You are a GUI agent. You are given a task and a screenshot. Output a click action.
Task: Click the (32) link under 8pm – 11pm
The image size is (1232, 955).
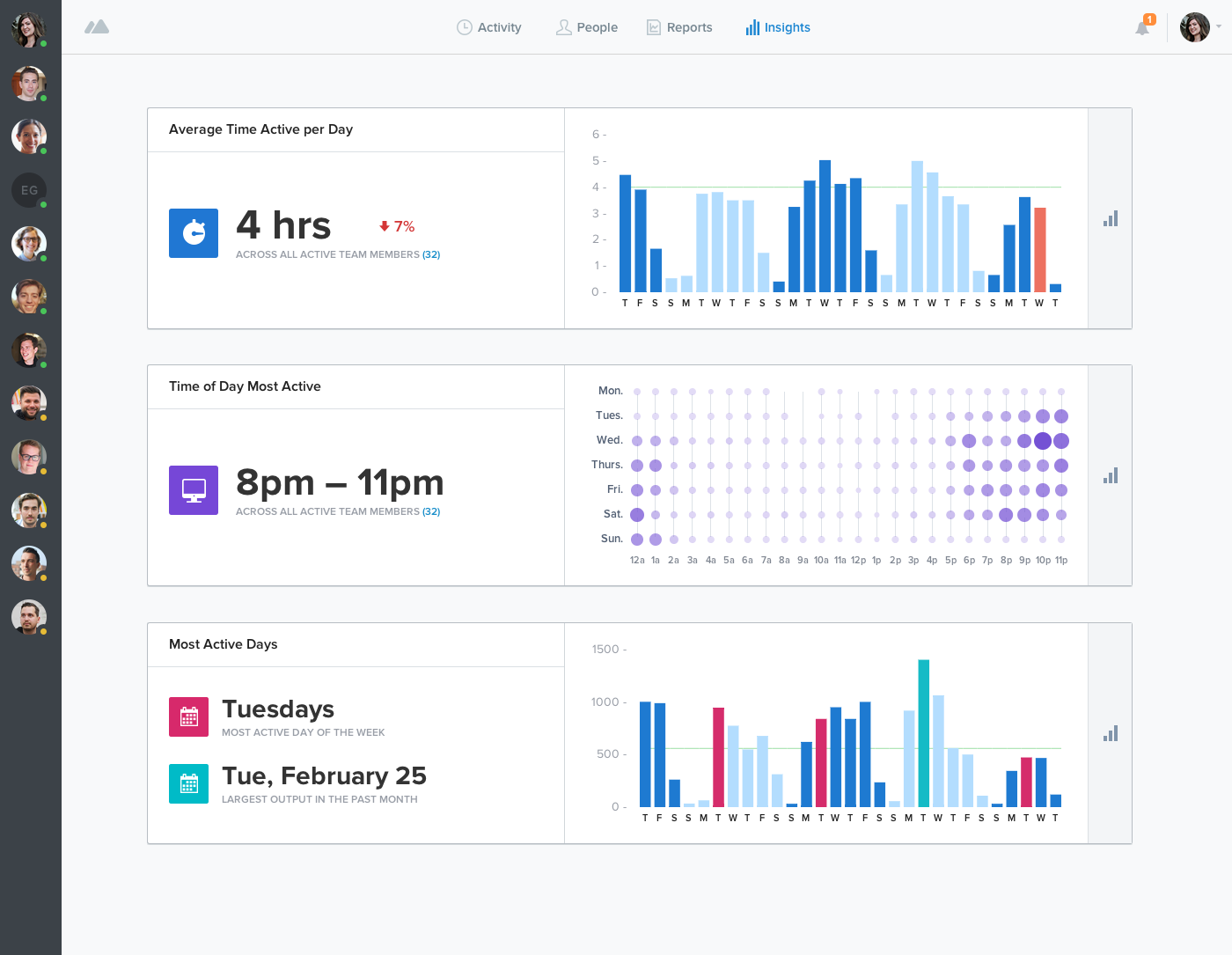tap(431, 511)
